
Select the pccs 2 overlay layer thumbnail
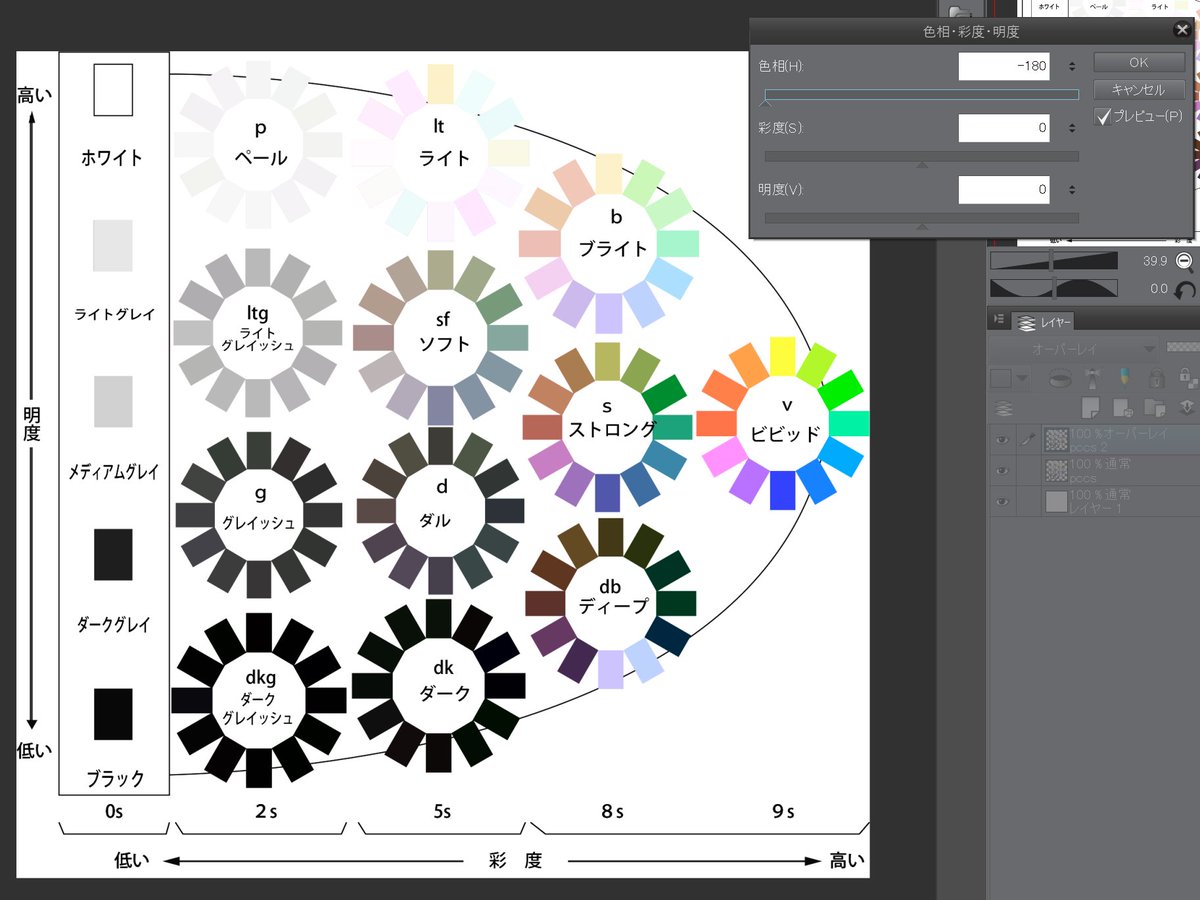point(1055,438)
